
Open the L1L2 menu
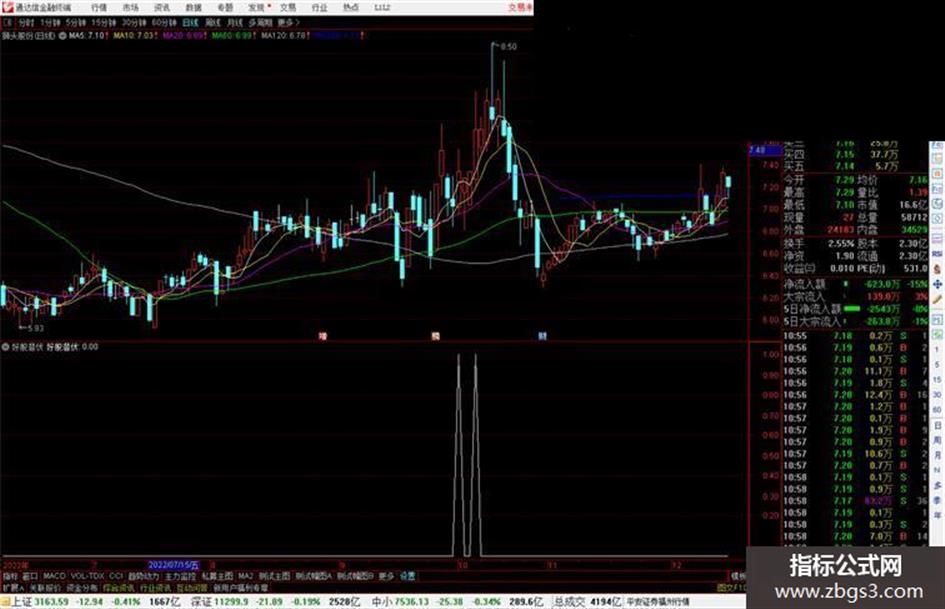click(x=382, y=7)
